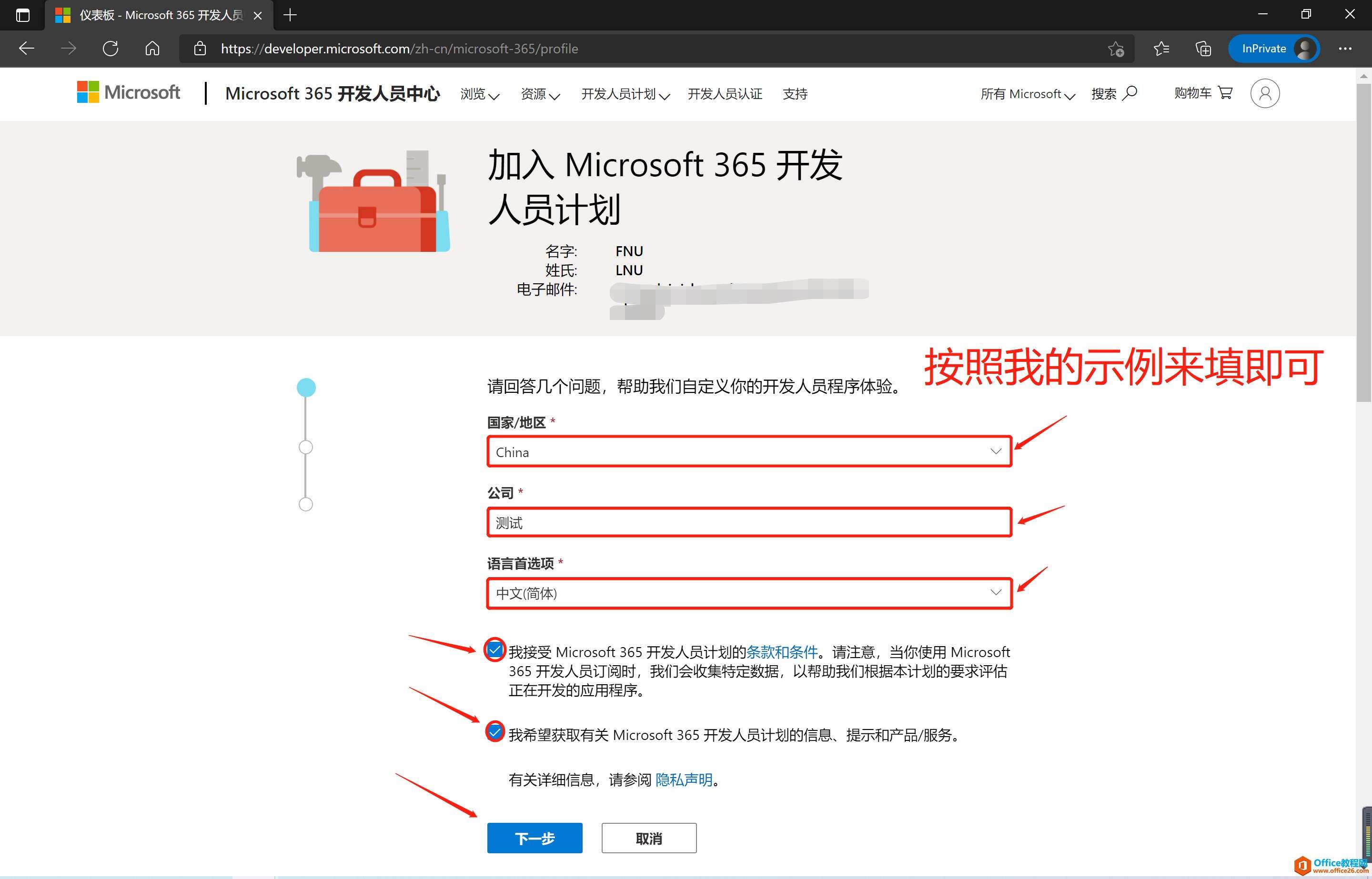Expand the 开发人员计划 menu
The image size is (1372, 879).
[x=625, y=94]
